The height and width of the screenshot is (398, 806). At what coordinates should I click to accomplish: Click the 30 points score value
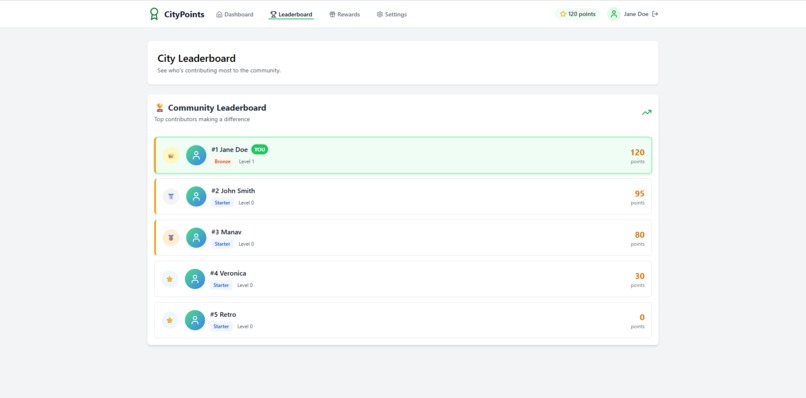point(639,276)
